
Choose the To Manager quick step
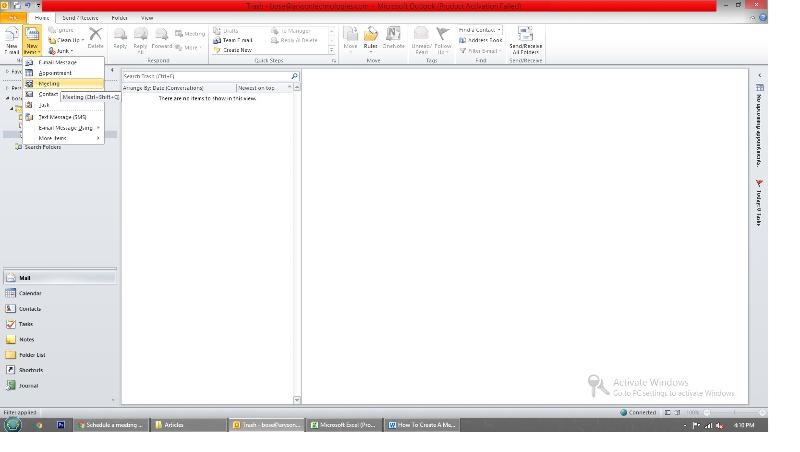coord(290,31)
